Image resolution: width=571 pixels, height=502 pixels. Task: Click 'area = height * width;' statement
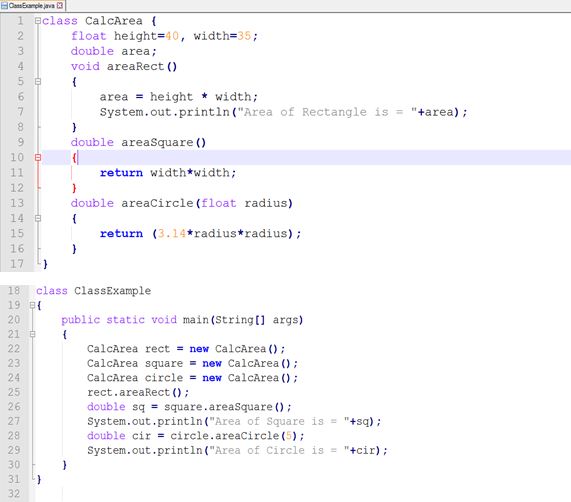click(178, 97)
